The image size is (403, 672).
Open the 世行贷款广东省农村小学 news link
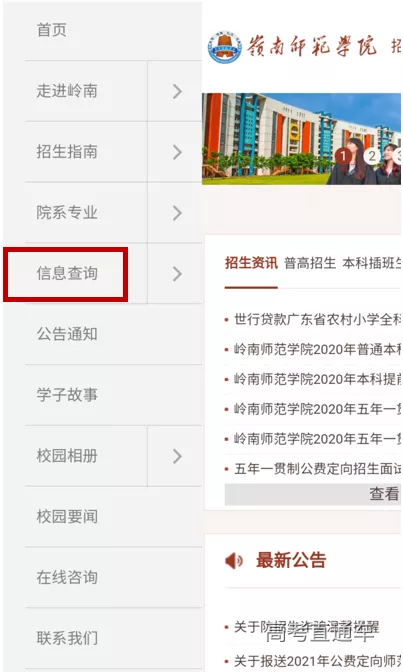[x=317, y=319]
